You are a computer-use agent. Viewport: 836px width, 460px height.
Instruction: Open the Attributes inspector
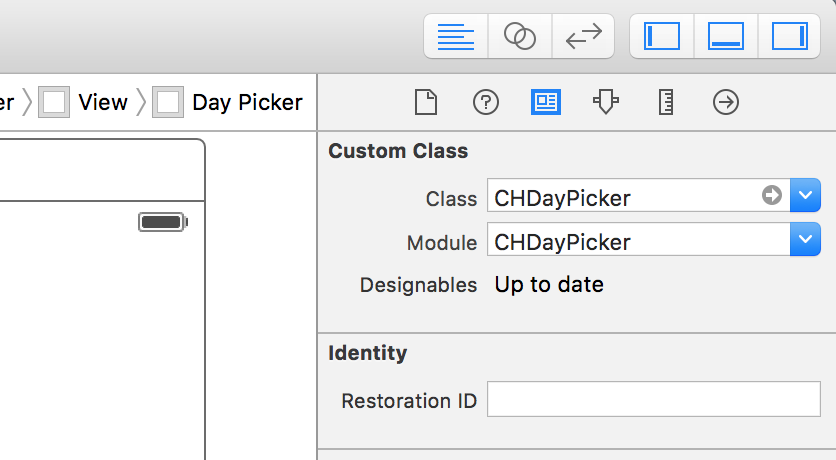click(x=606, y=102)
